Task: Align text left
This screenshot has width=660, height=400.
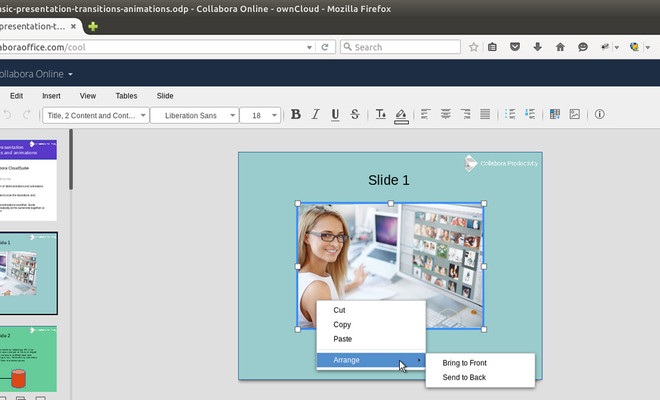Action: click(426, 114)
